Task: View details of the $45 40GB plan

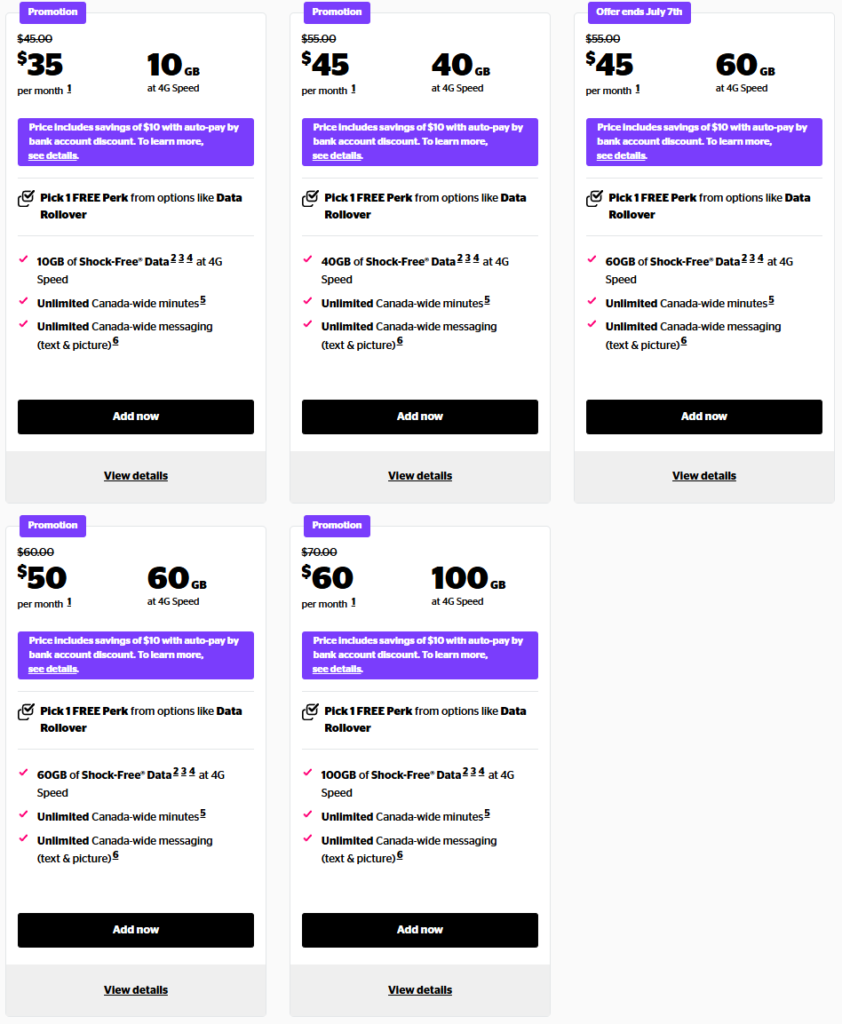Action: tap(420, 476)
